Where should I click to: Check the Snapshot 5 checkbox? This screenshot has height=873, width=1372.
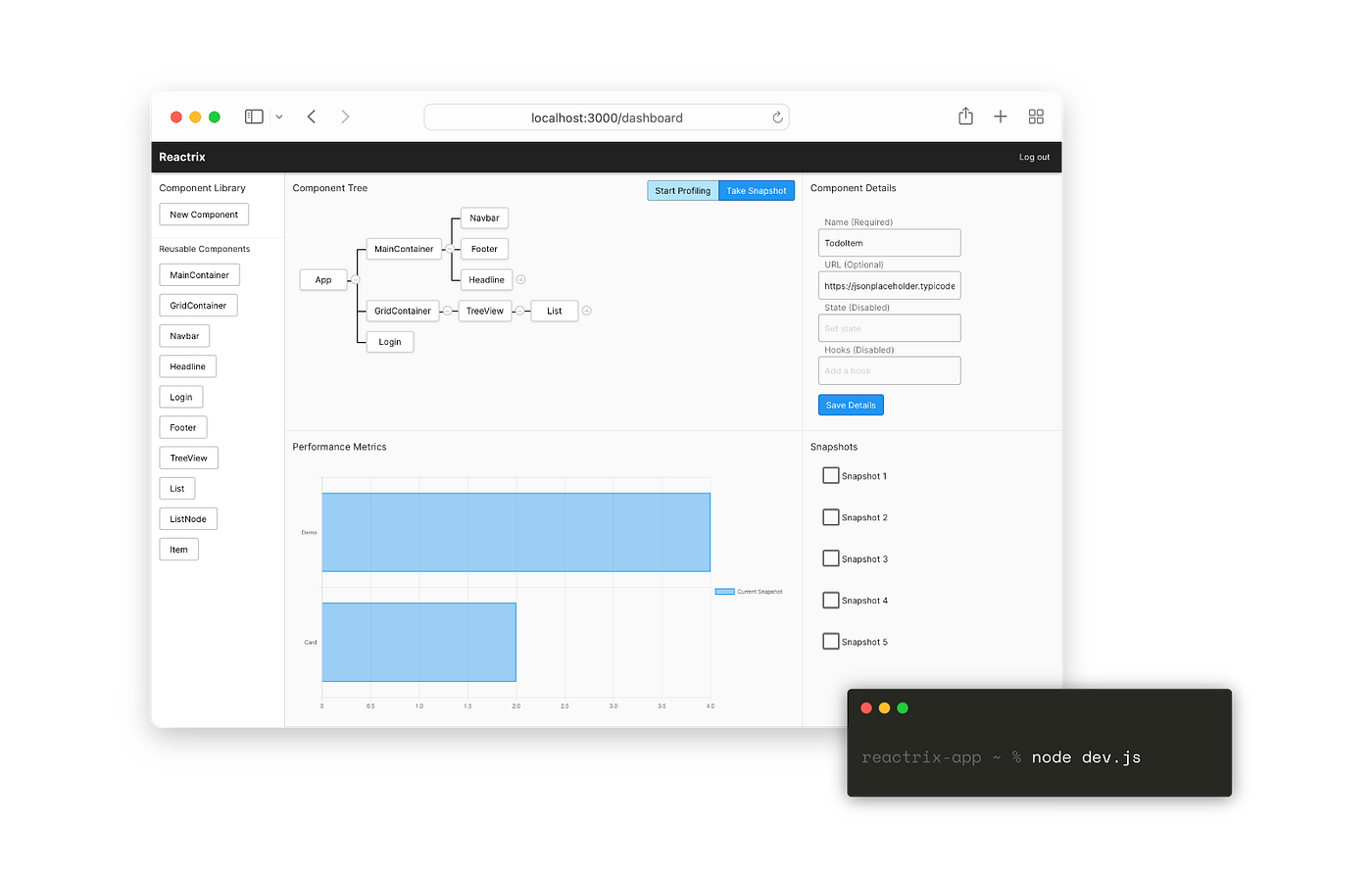pyautogui.click(x=828, y=641)
